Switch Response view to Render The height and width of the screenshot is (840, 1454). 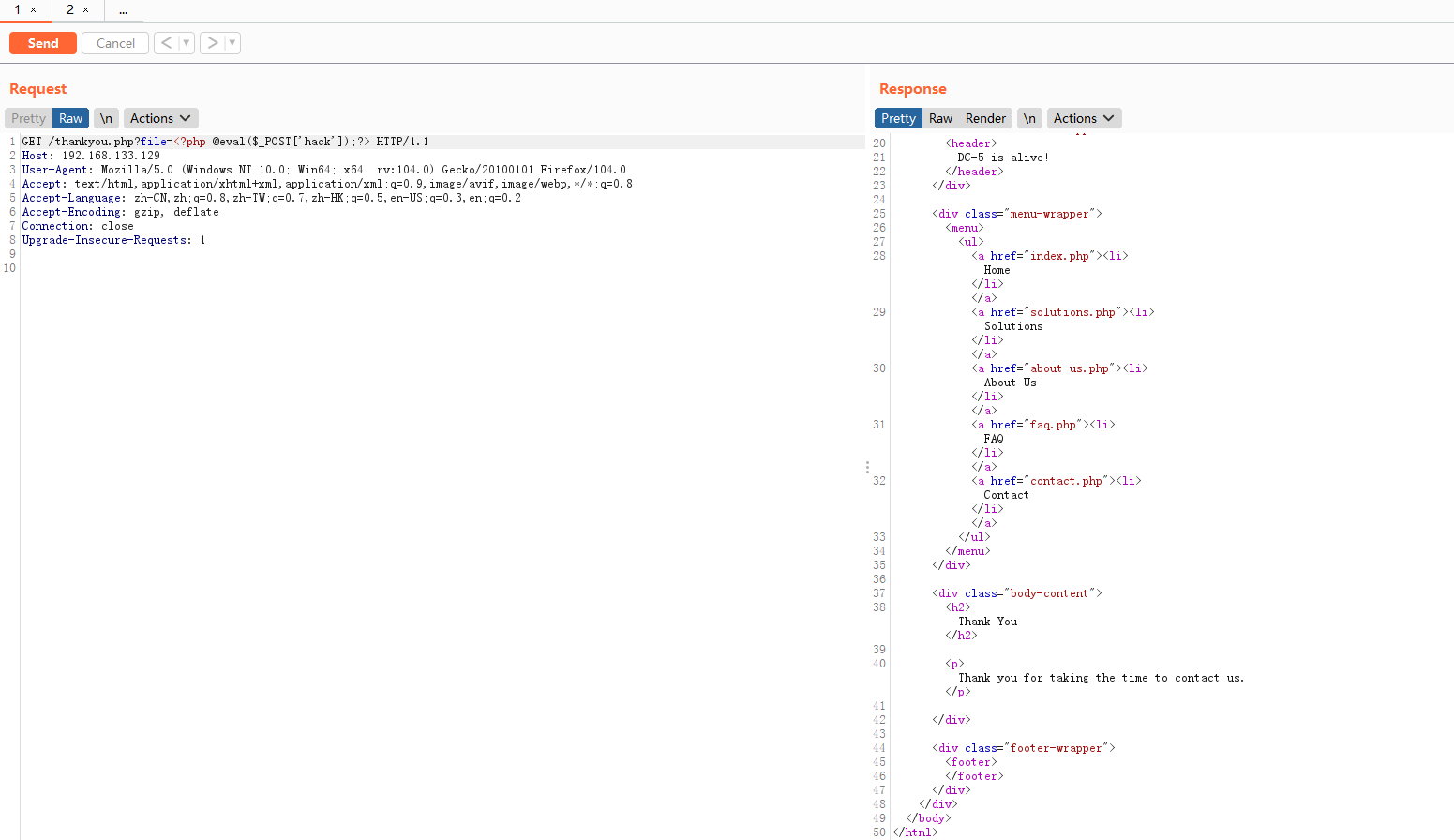(x=985, y=118)
